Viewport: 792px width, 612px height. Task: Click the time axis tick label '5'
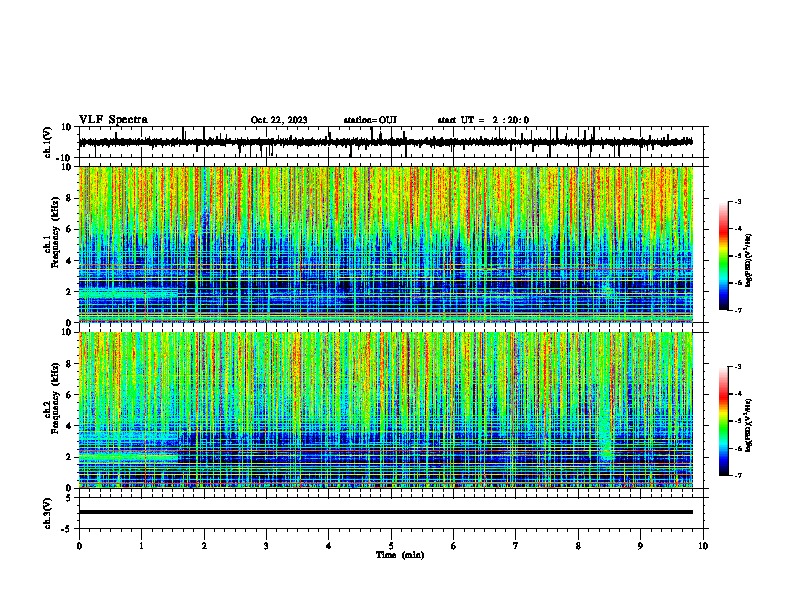pyautogui.click(x=391, y=546)
